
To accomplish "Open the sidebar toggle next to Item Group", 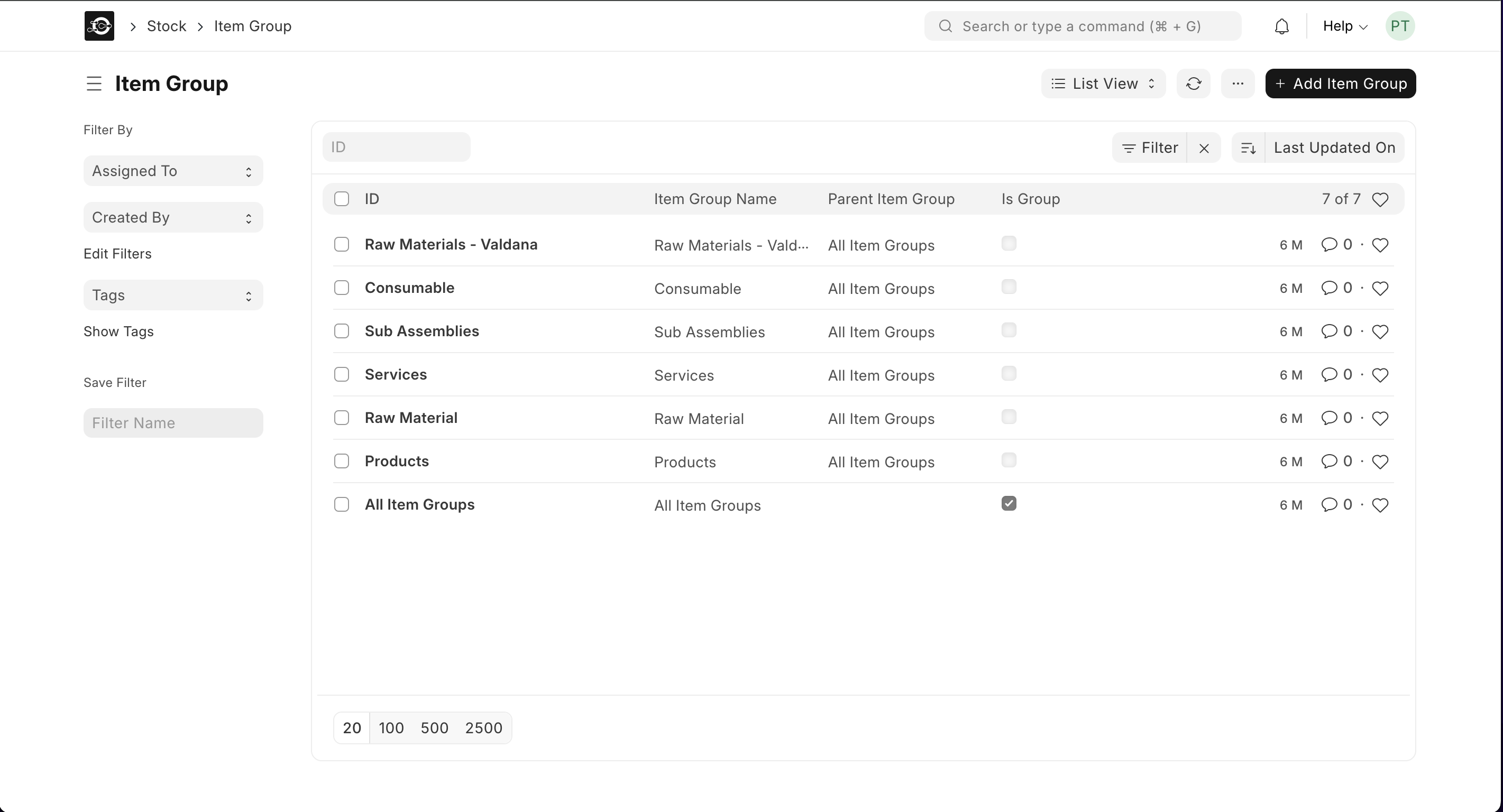I will (94, 84).
